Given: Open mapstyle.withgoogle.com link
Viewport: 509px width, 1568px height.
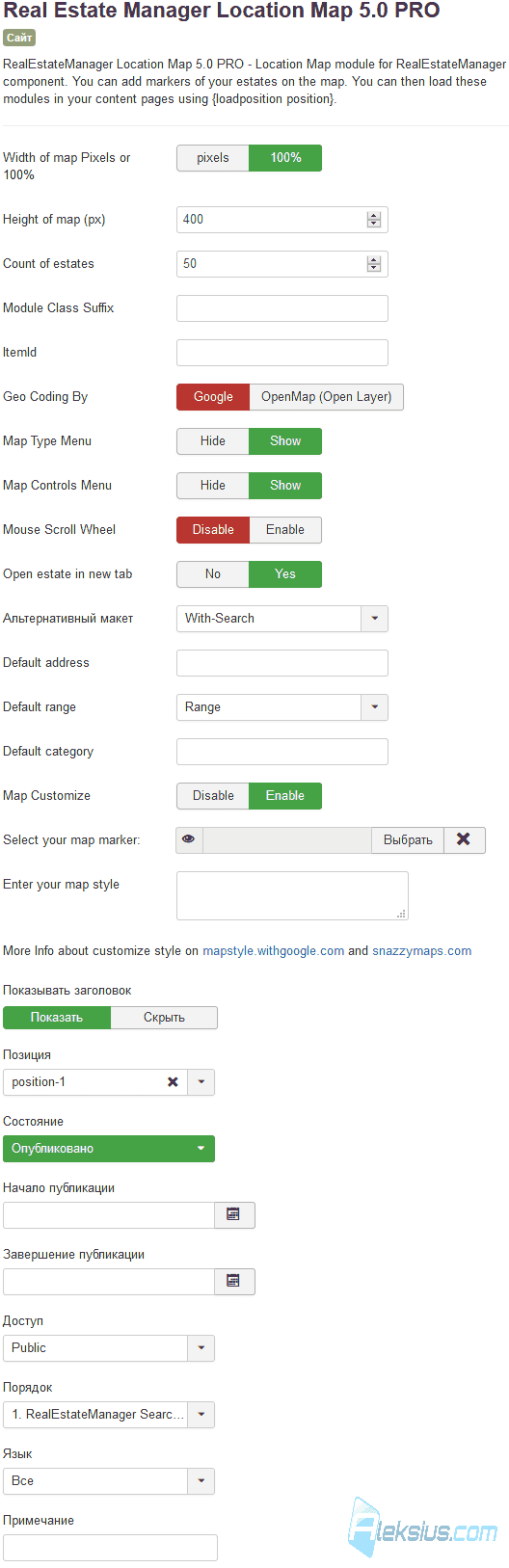Looking at the screenshot, I should [x=274, y=951].
